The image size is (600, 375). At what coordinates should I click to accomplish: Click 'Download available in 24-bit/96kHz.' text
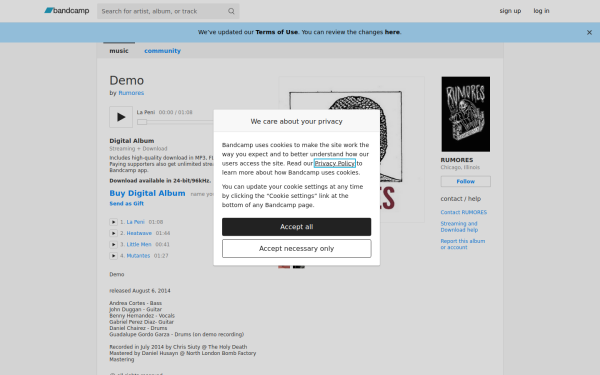tap(160, 181)
